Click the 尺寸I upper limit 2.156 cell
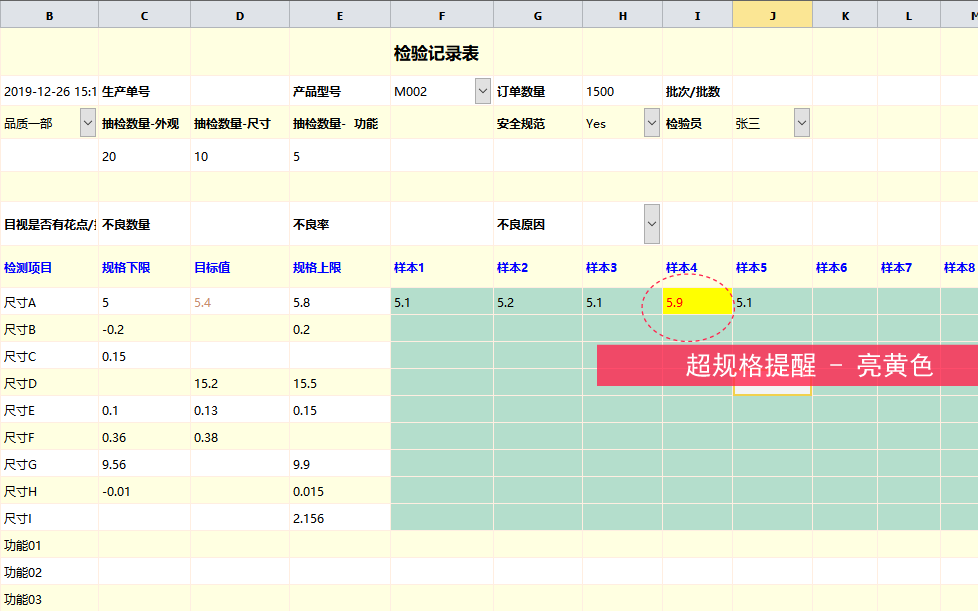This screenshot has height=611, width=978. (339, 518)
